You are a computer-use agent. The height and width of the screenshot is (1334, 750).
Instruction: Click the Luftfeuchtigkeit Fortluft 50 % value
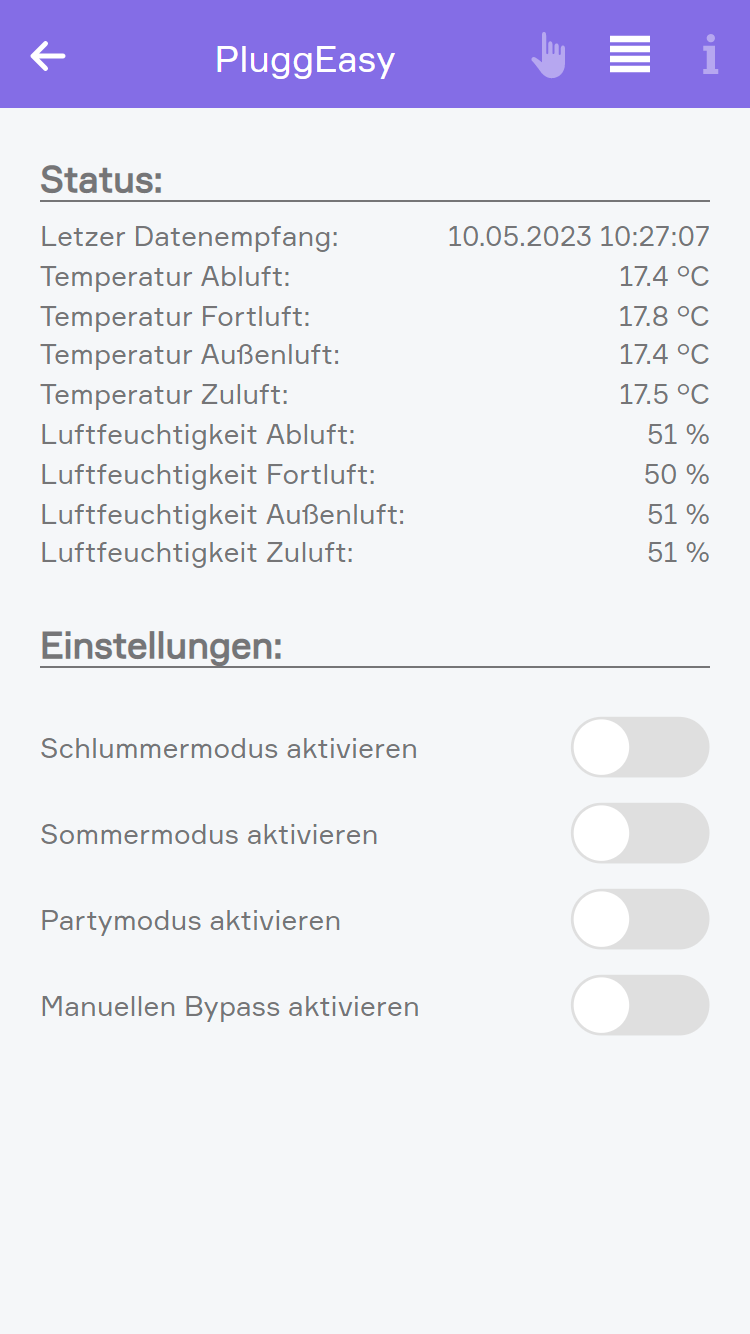click(677, 474)
